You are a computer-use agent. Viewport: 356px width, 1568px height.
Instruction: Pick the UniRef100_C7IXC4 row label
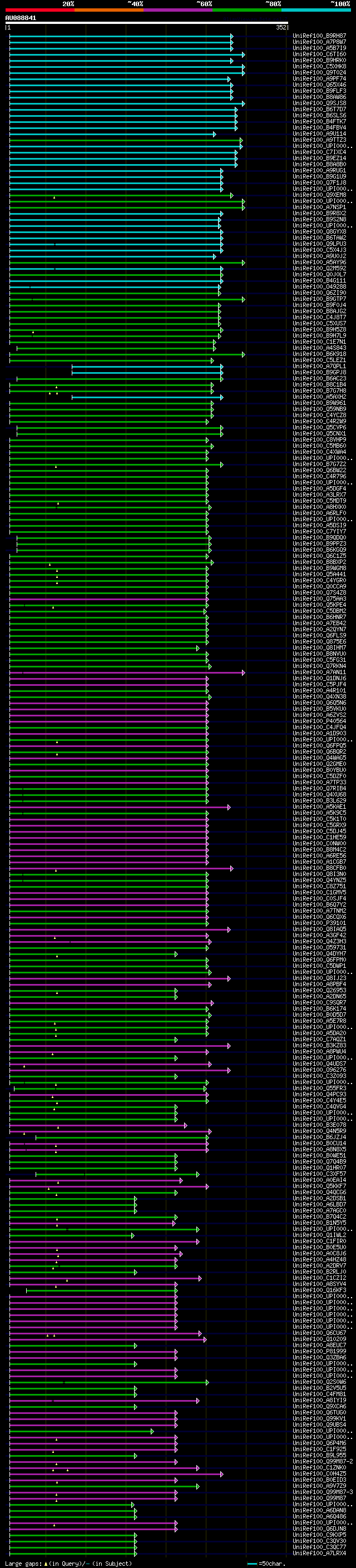point(319,152)
